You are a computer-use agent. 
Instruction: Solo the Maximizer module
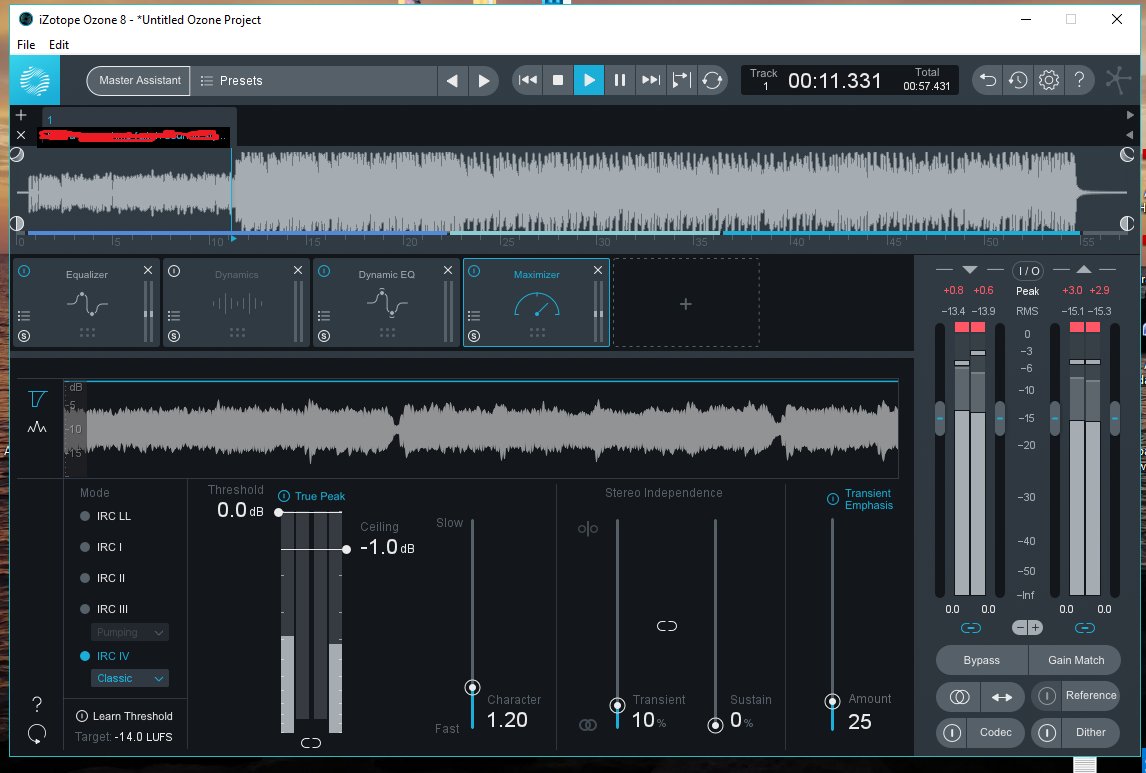pyautogui.click(x=474, y=336)
